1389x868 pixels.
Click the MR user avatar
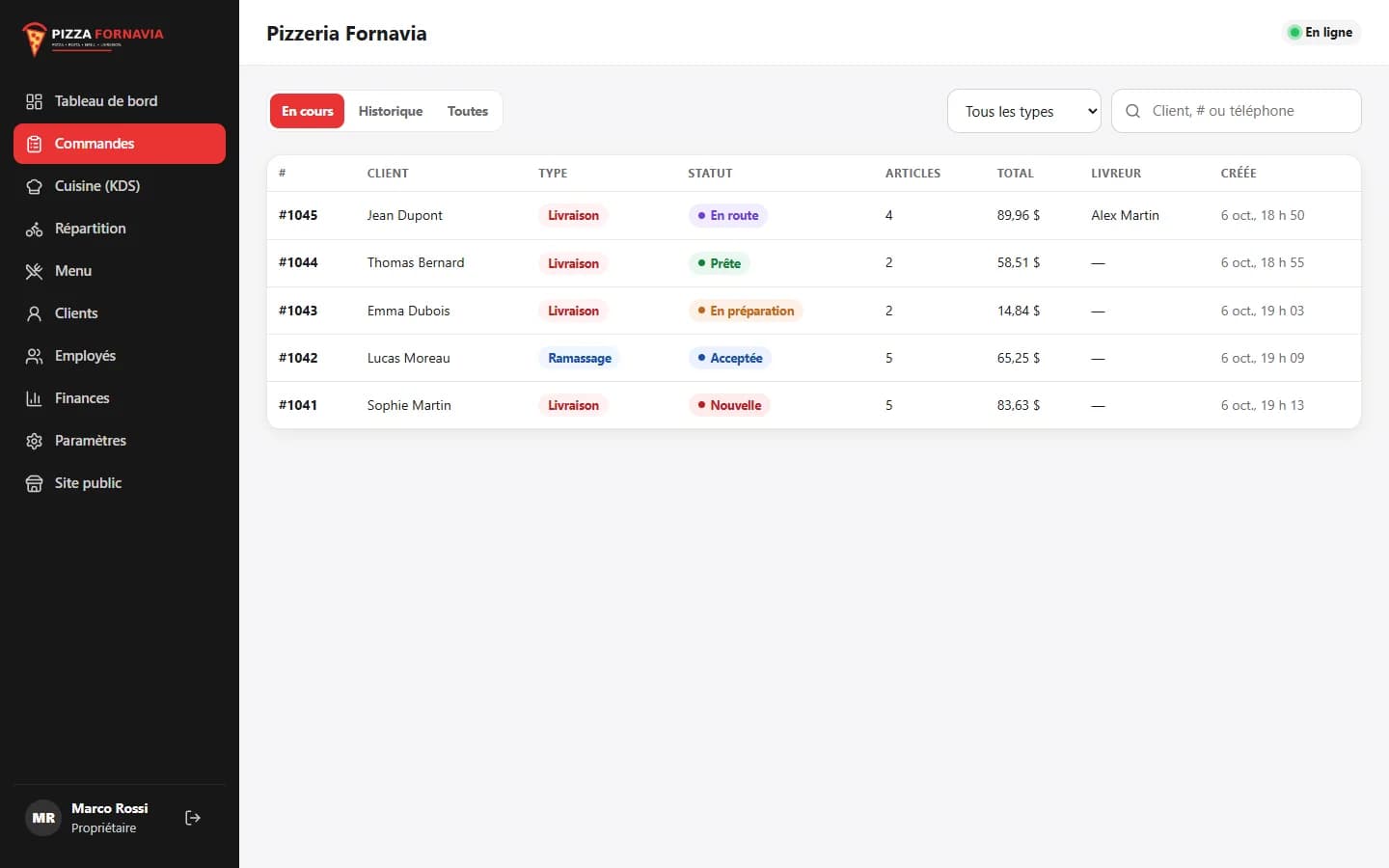click(x=43, y=818)
